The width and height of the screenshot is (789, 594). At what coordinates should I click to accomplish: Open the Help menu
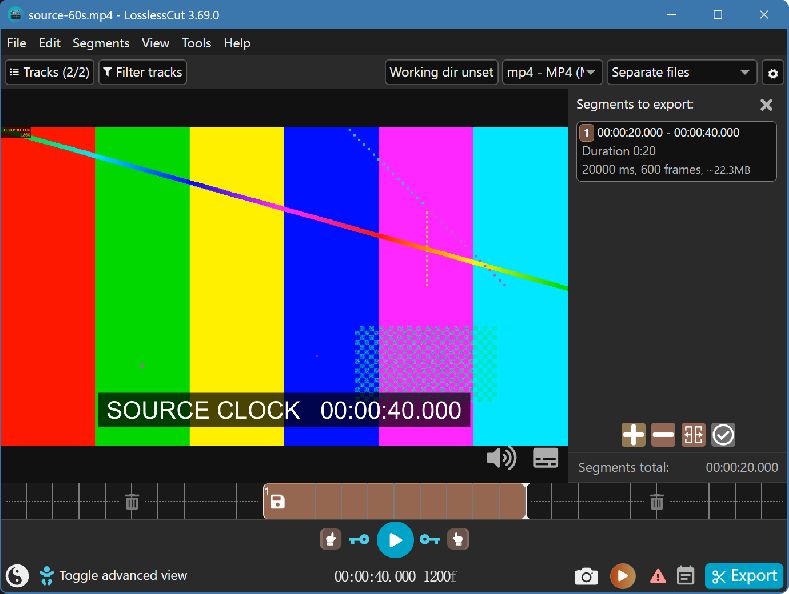click(x=237, y=43)
